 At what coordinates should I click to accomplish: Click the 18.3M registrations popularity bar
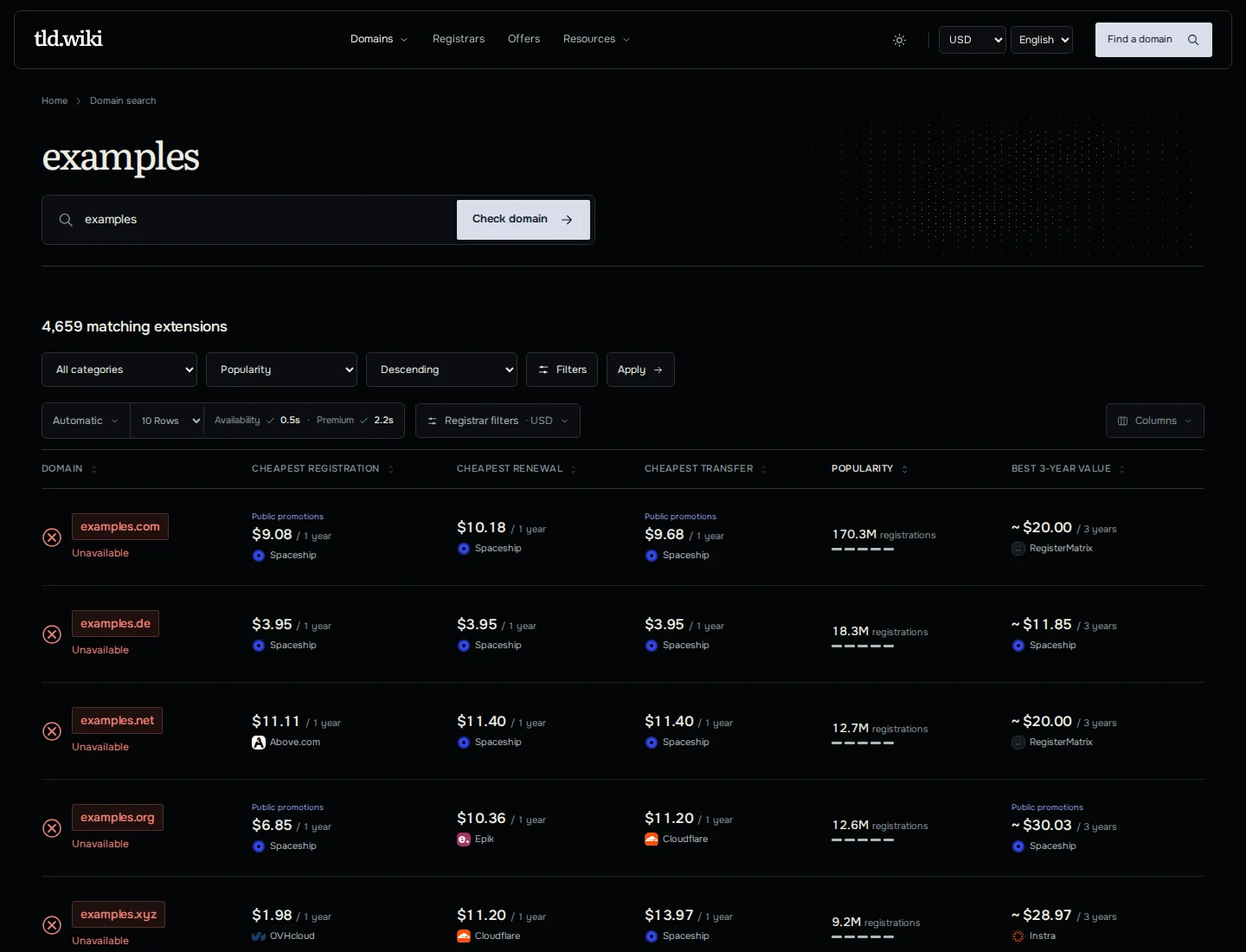(x=863, y=646)
